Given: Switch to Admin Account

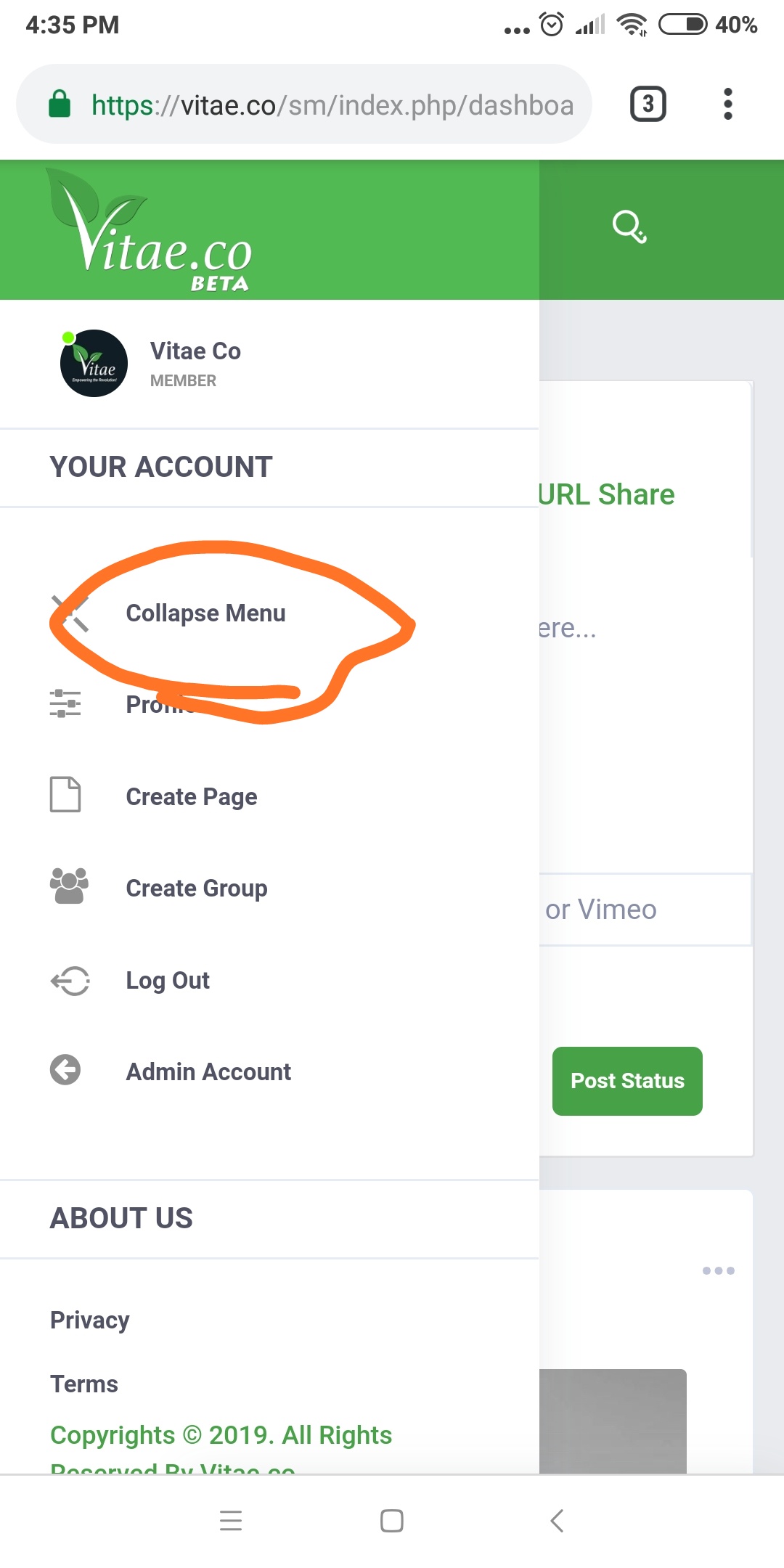Looking at the screenshot, I should (x=208, y=1071).
